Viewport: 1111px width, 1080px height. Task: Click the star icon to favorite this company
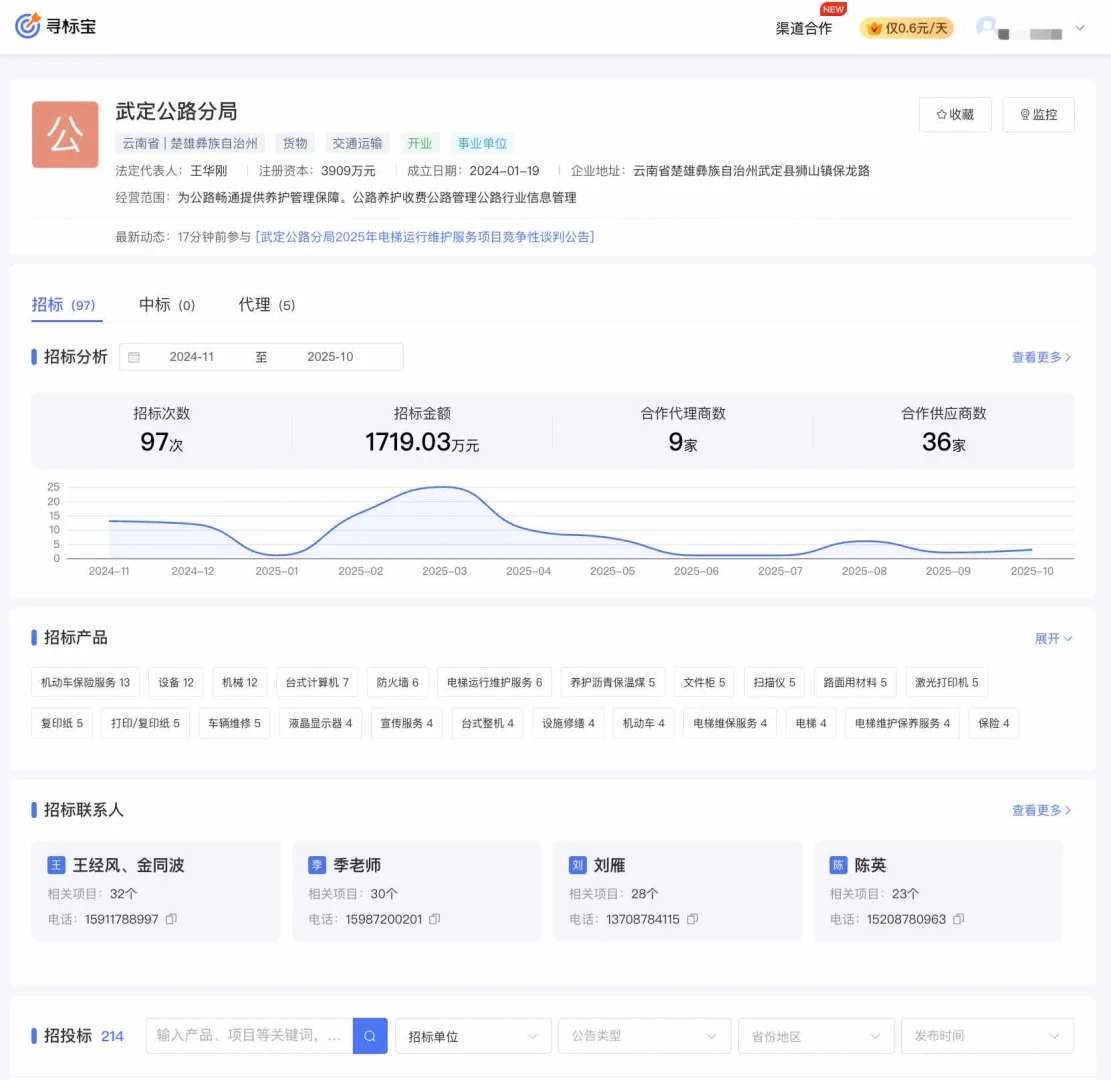point(941,115)
